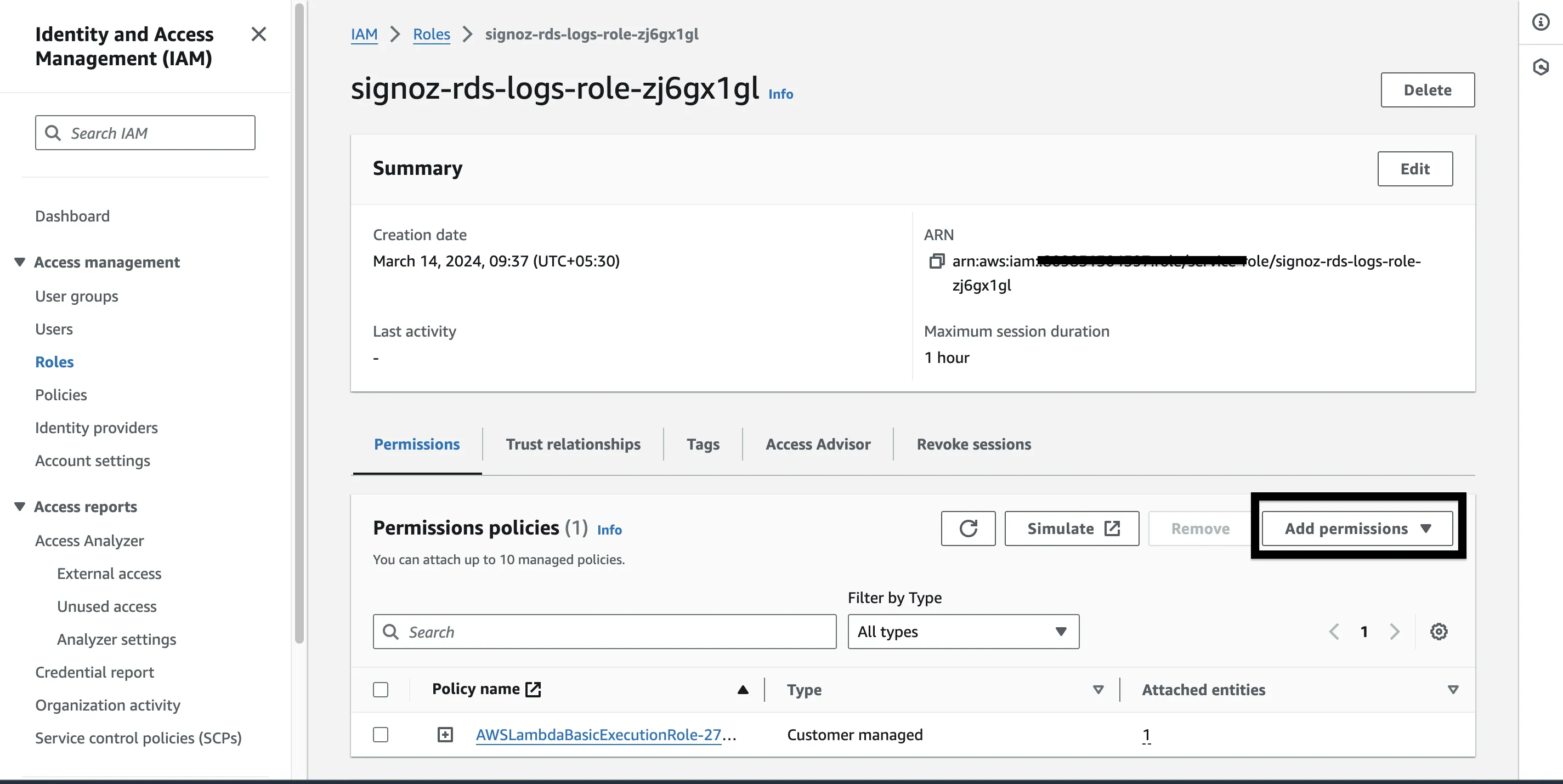
Task: Sort by the Type column arrow
Action: tap(1097, 689)
